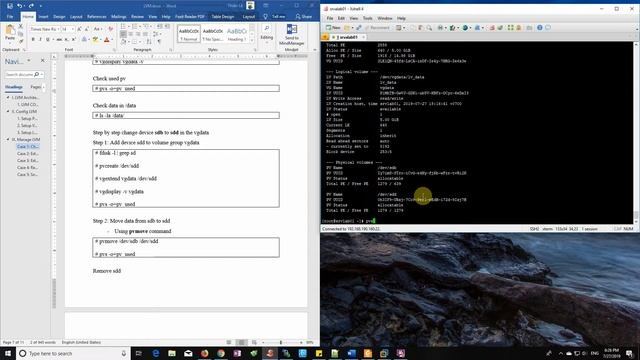Click the font color red swatch

(x=107, y=40)
